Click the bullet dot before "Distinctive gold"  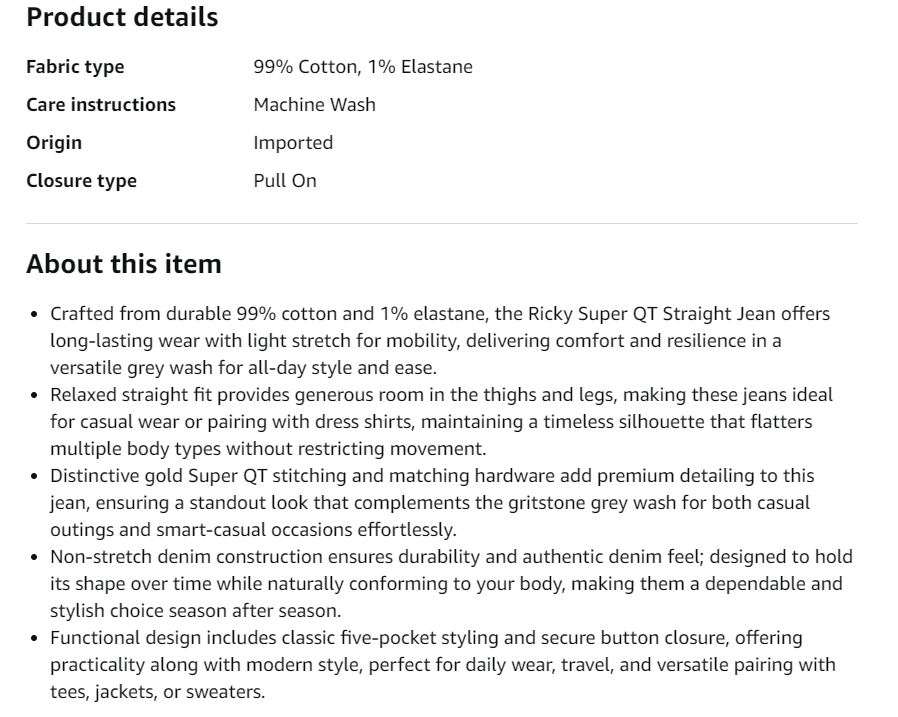[36, 477]
